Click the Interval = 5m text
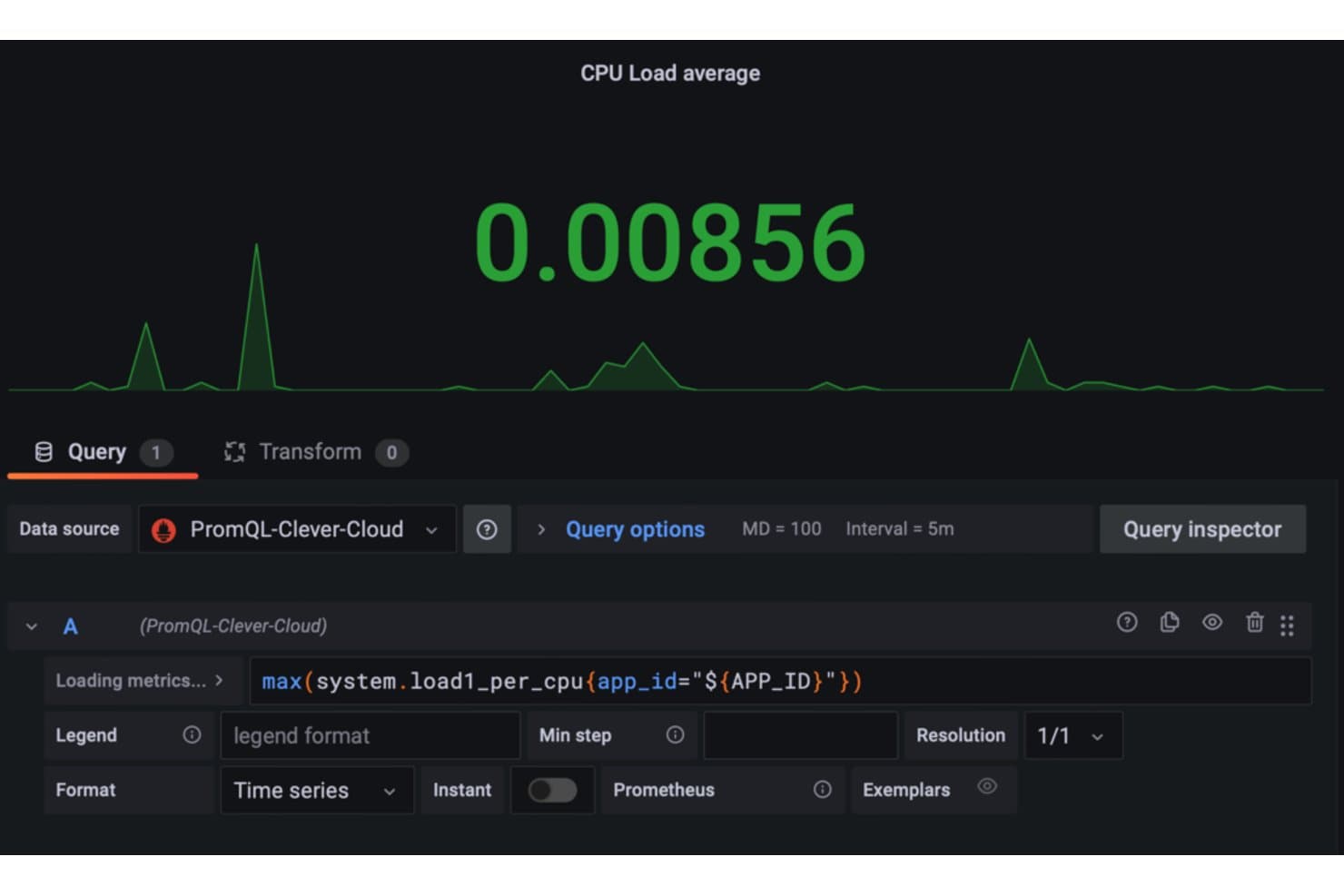Image resolution: width=1344 pixels, height=896 pixels. coord(900,528)
